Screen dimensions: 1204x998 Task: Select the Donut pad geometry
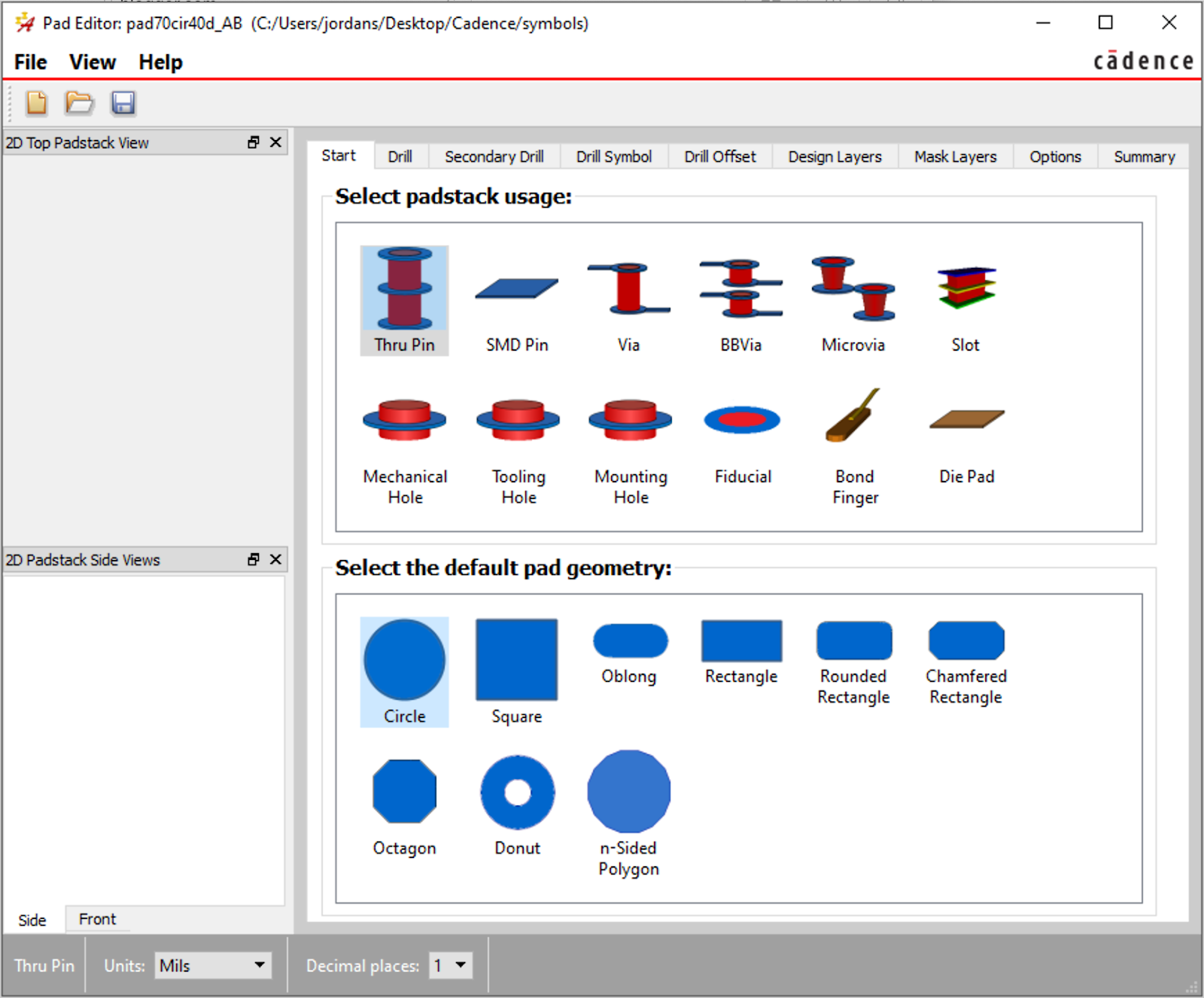point(518,805)
